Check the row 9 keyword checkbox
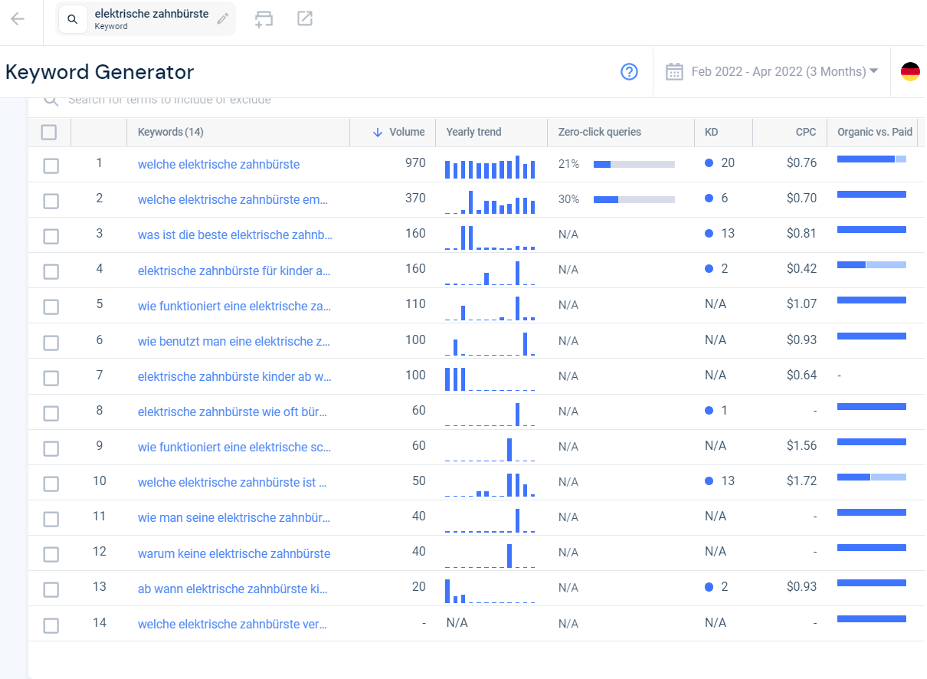Image resolution: width=927 pixels, height=679 pixels. (51, 449)
